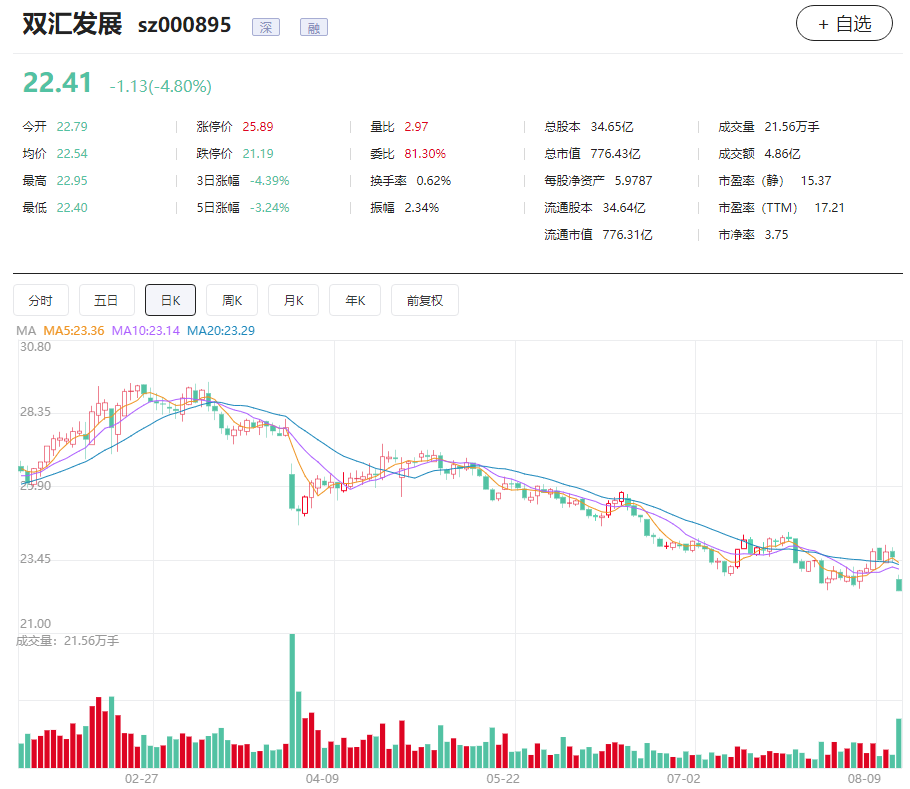Click the 23.45 price axis label
The image size is (910, 789).
tap(35, 559)
